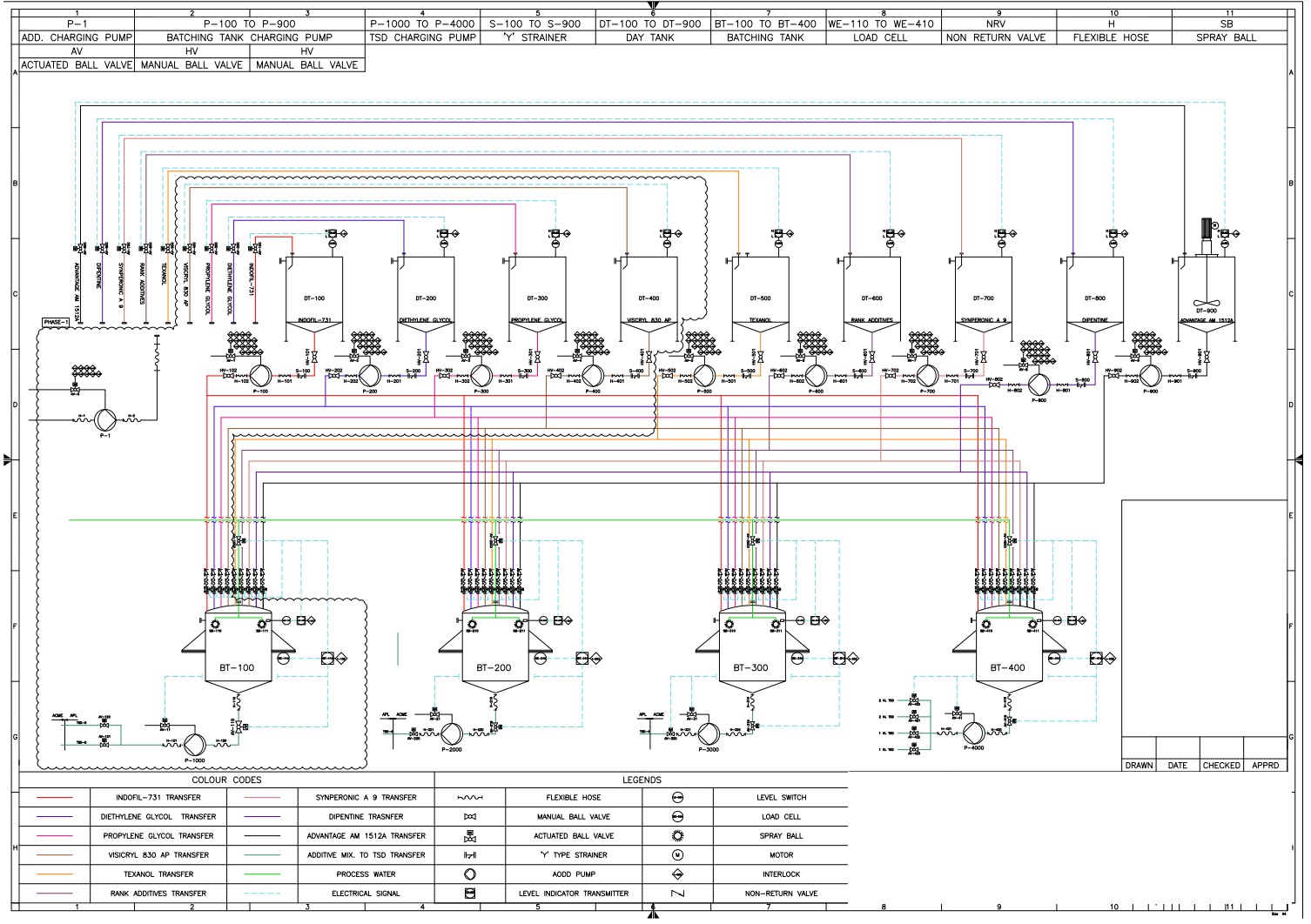1311x924 pixels.
Task: Click the Indofil-731 transfer red line swatch
Action: click(x=55, y=798)
